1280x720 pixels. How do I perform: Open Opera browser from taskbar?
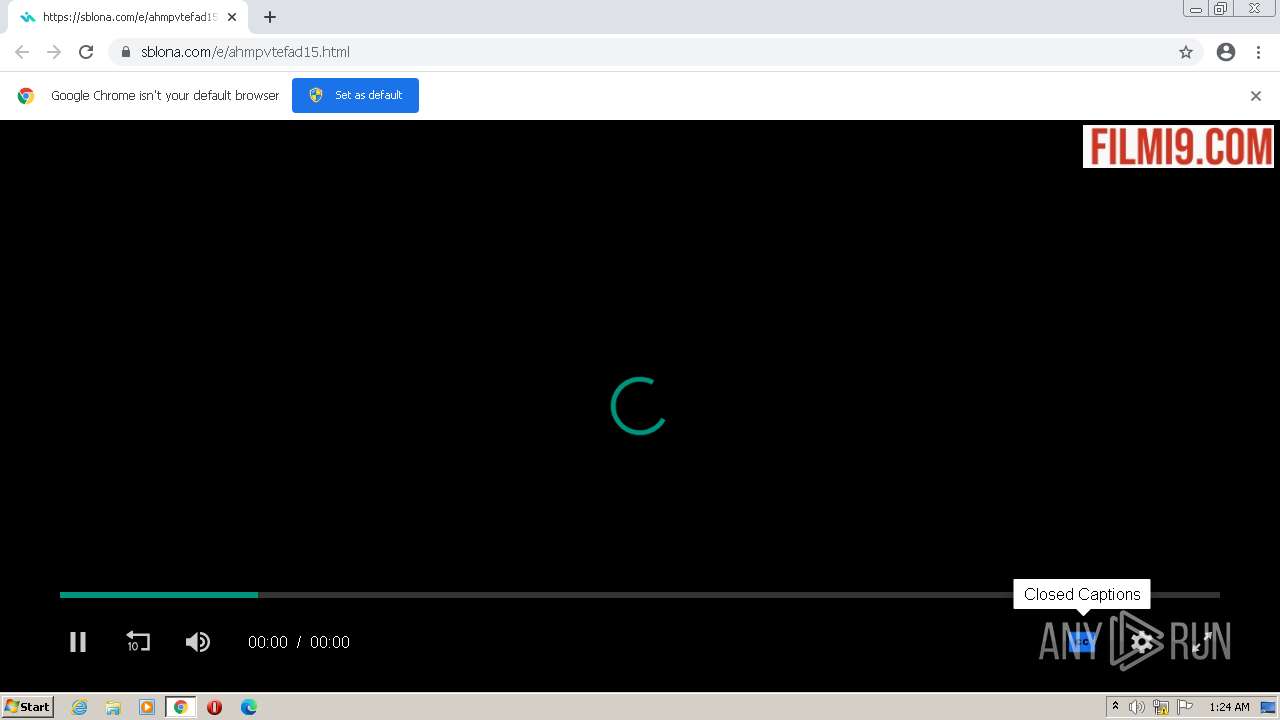click(214, 707)
